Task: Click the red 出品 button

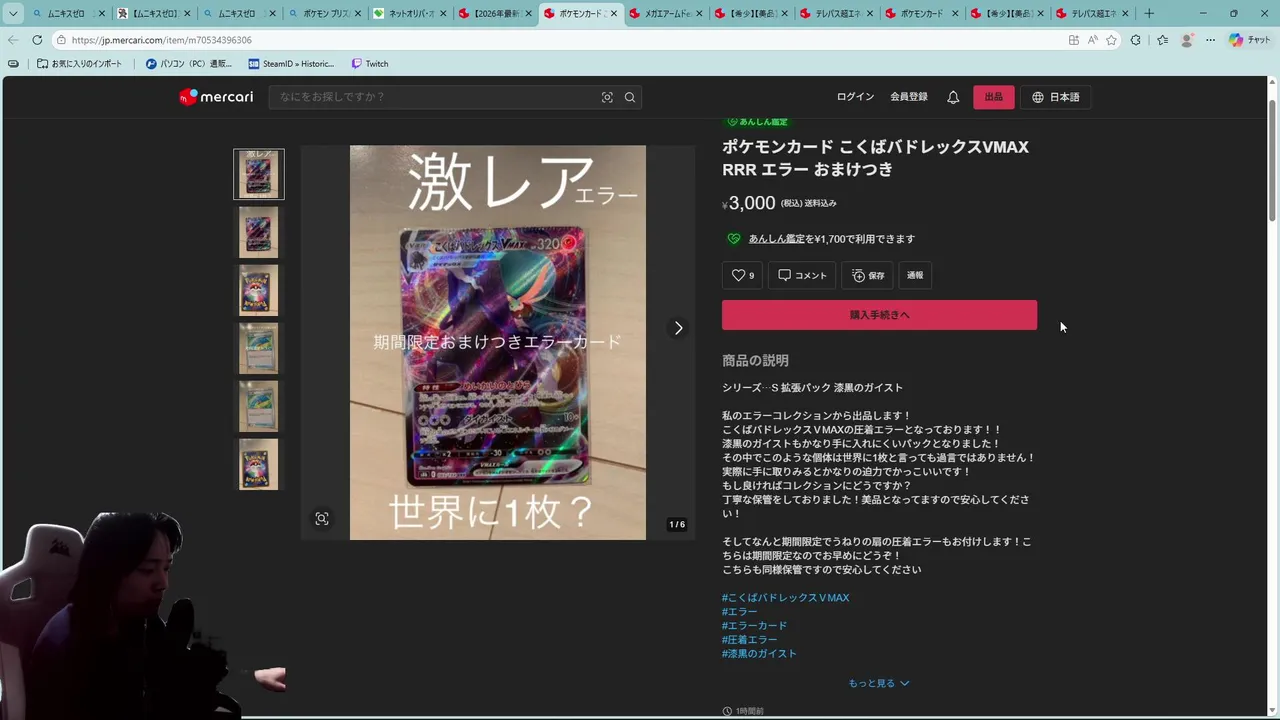Action: coord(993,97)
